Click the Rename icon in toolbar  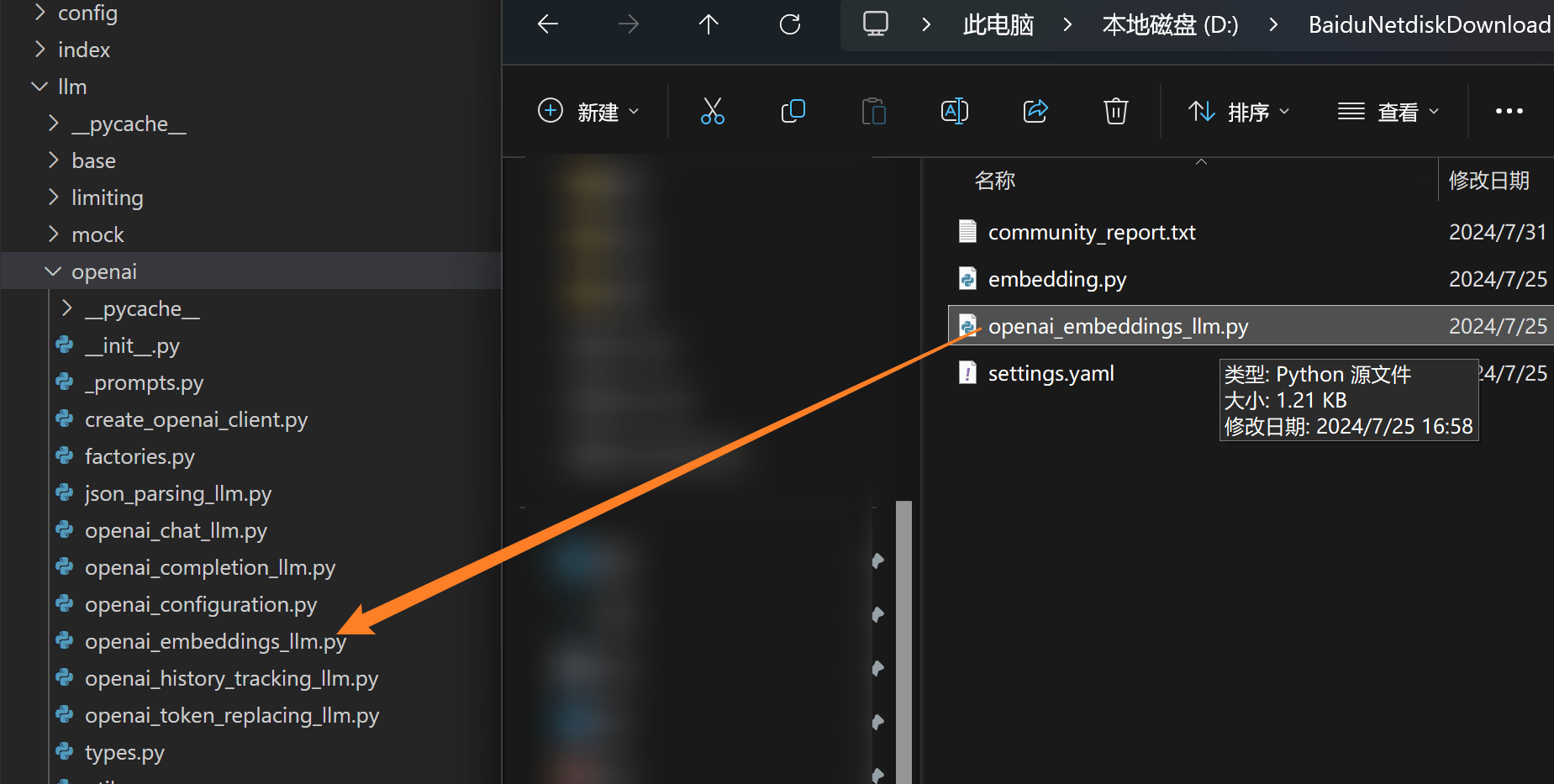(954, 111)
